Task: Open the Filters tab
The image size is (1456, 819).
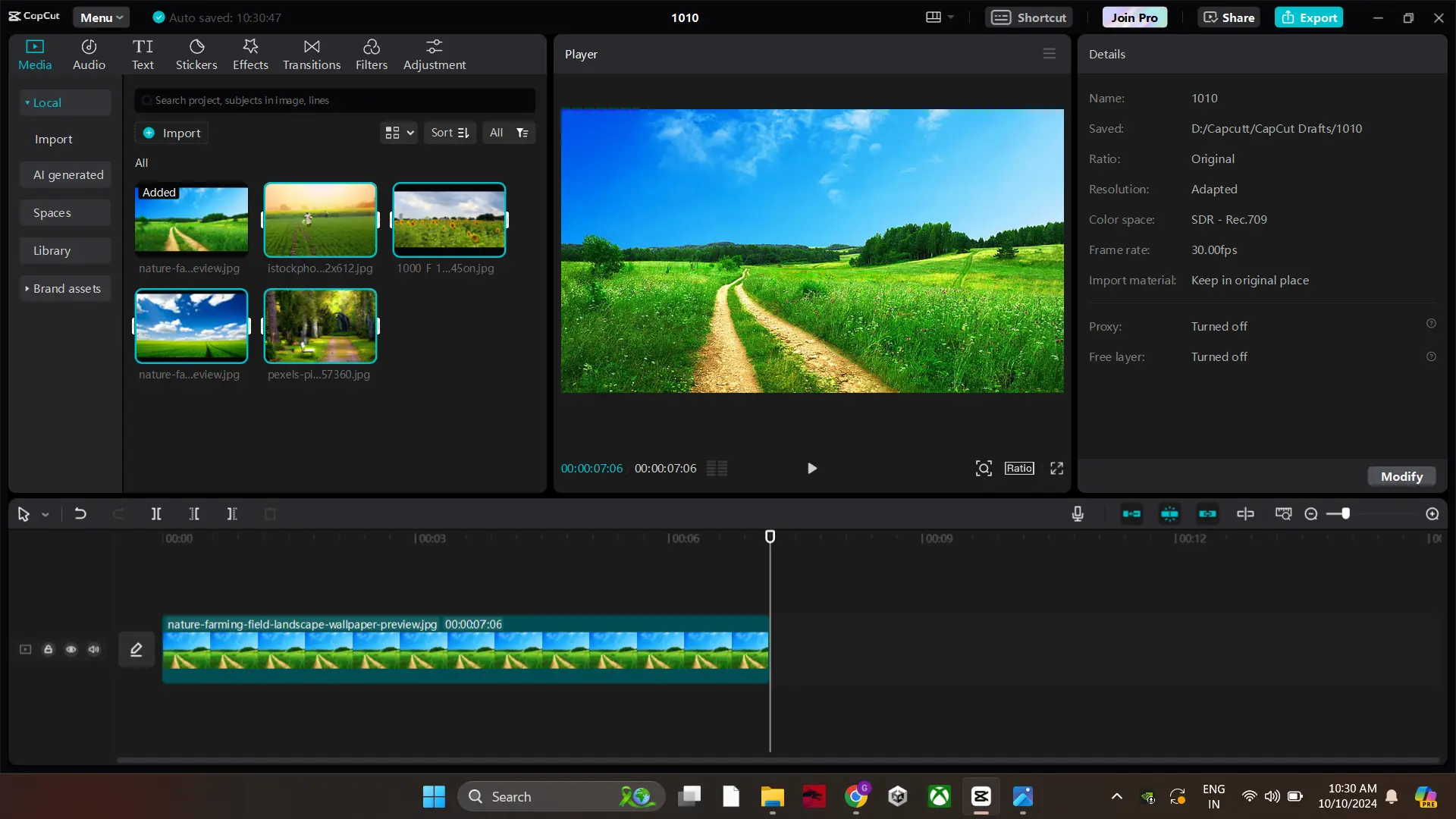Action: (372, 55)
